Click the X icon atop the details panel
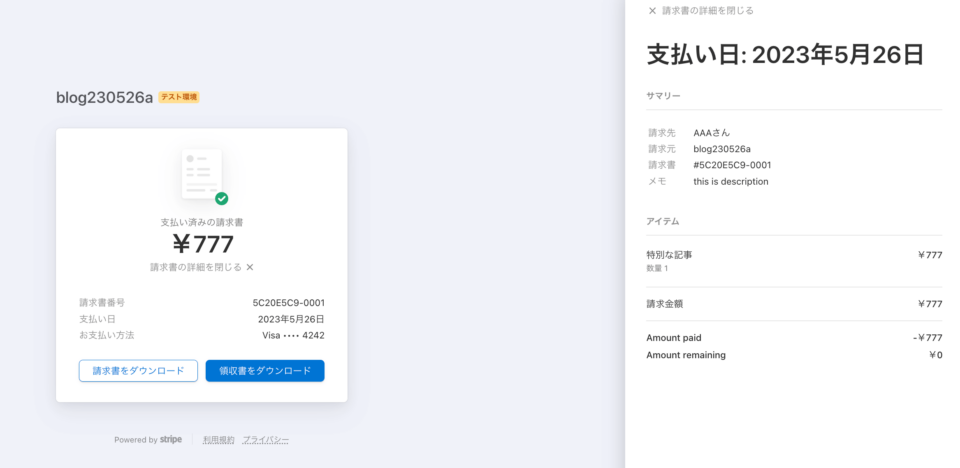This screenshot has width=960, height=468. [x=652, y=11]
